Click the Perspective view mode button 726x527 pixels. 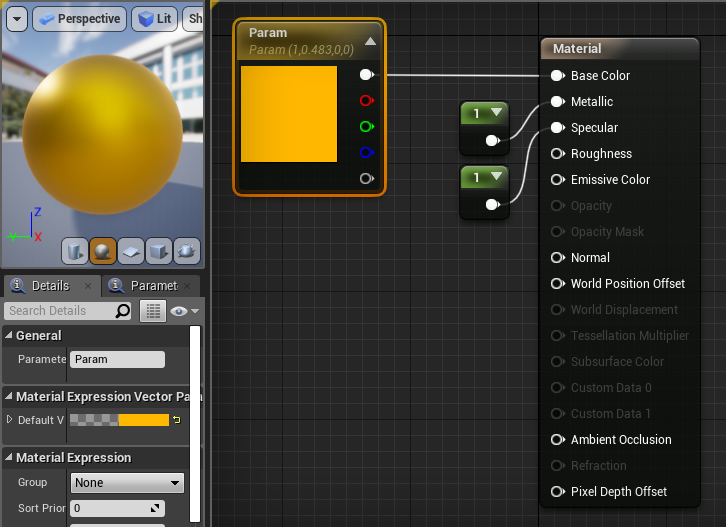point(78,19)
